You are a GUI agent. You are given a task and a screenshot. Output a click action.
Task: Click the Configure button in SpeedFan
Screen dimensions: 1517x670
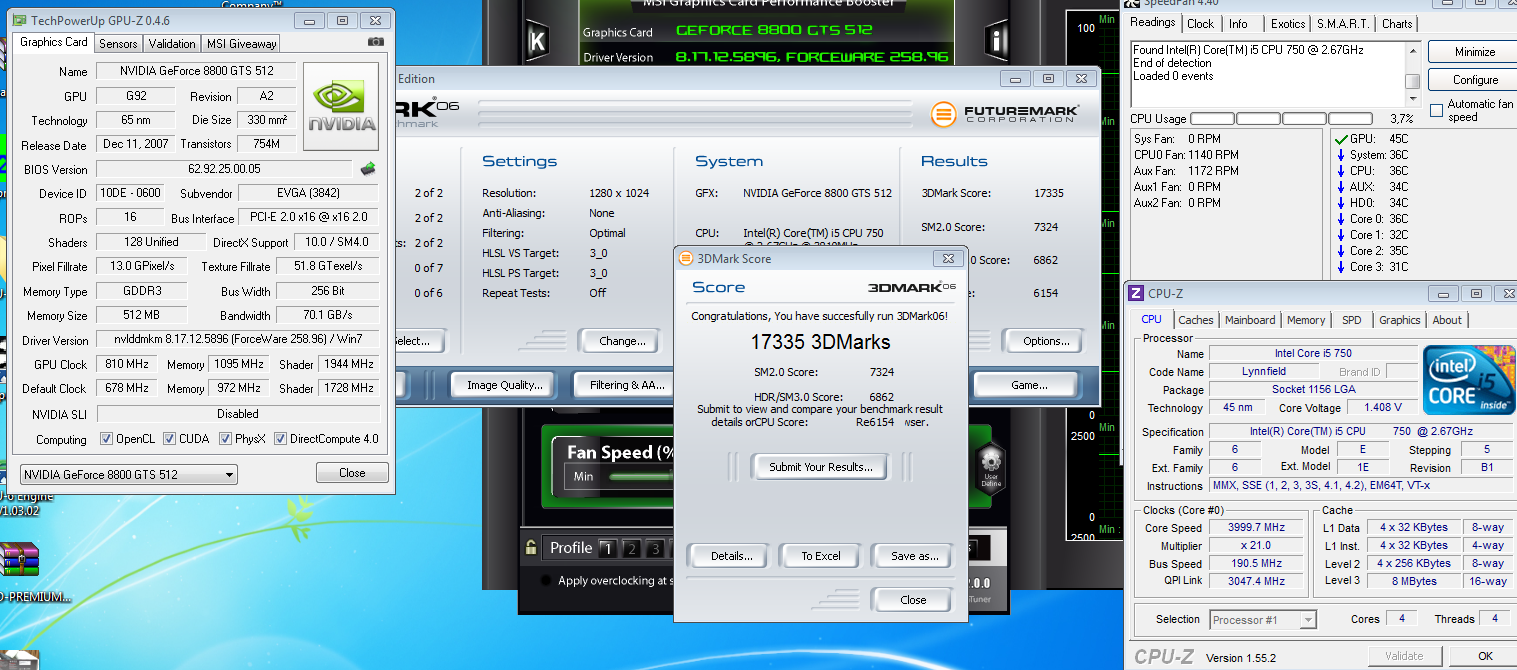[x=1475, y=80]
